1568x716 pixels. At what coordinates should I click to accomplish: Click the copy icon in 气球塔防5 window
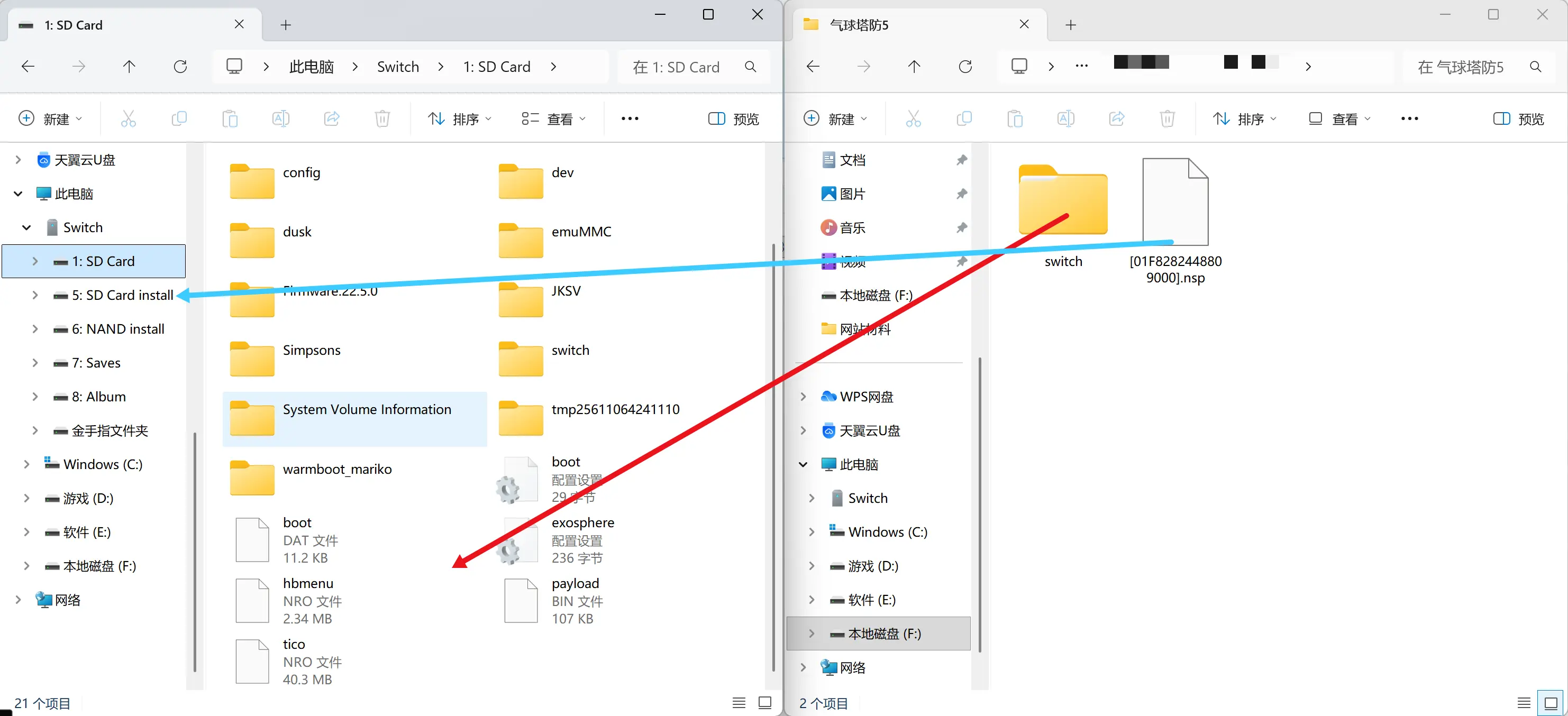(x=964, y=118)
